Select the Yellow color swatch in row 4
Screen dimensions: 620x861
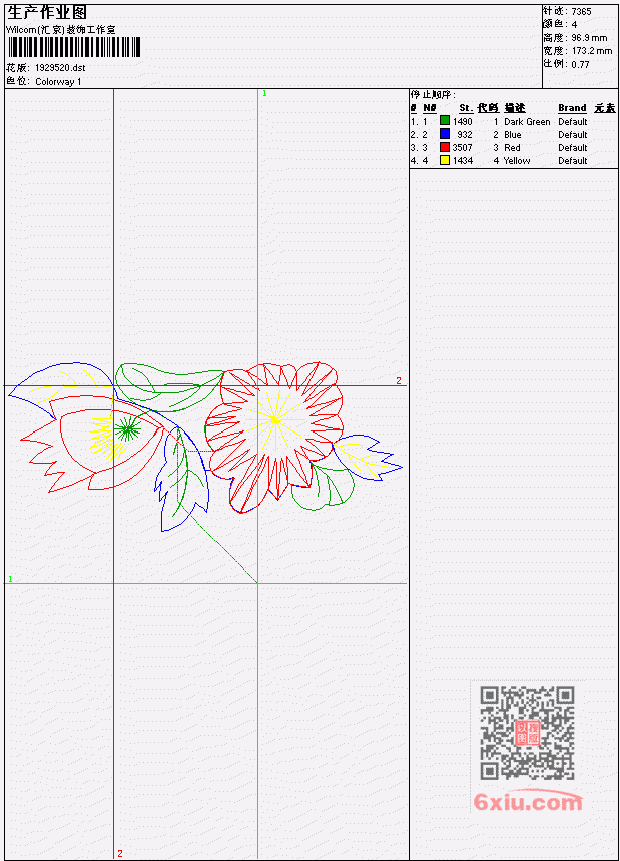click(x=445, y=160)
